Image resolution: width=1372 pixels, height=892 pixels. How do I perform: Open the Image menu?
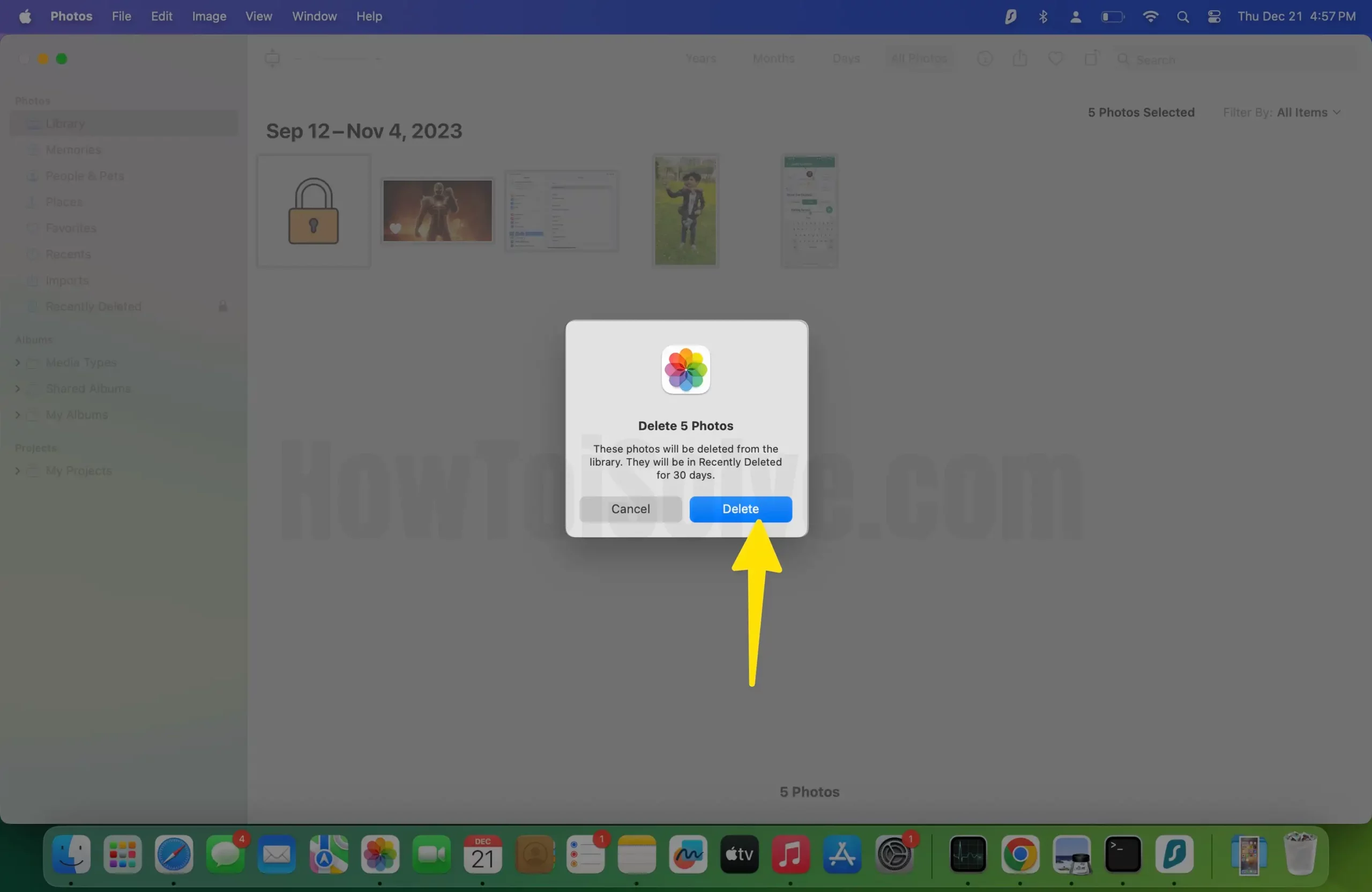(208, 16)
